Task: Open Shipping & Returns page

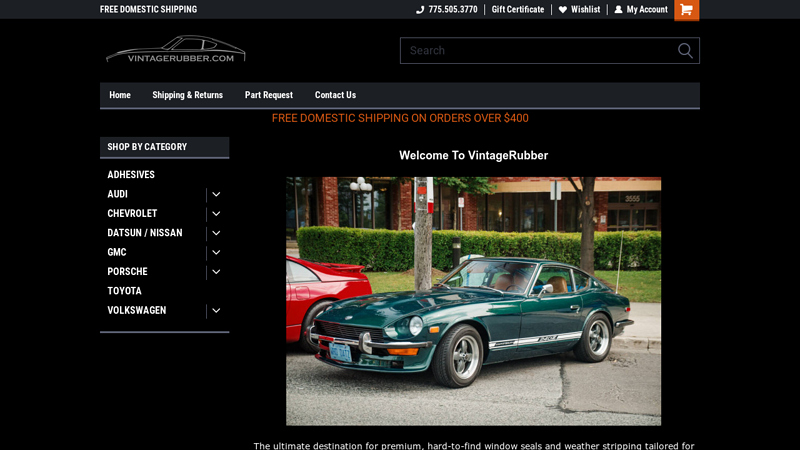Action: click(x=187, y=95)
